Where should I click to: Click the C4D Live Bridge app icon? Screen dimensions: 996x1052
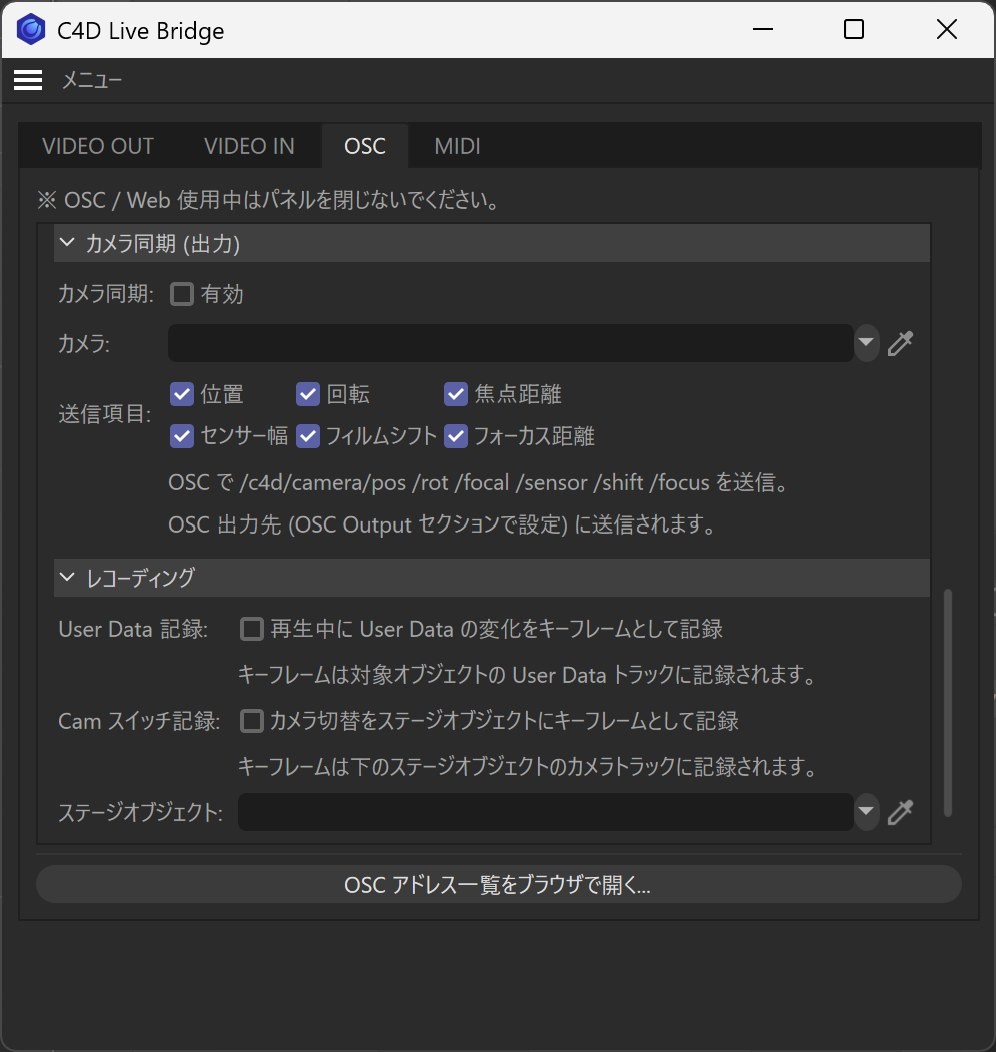[30, 30]
